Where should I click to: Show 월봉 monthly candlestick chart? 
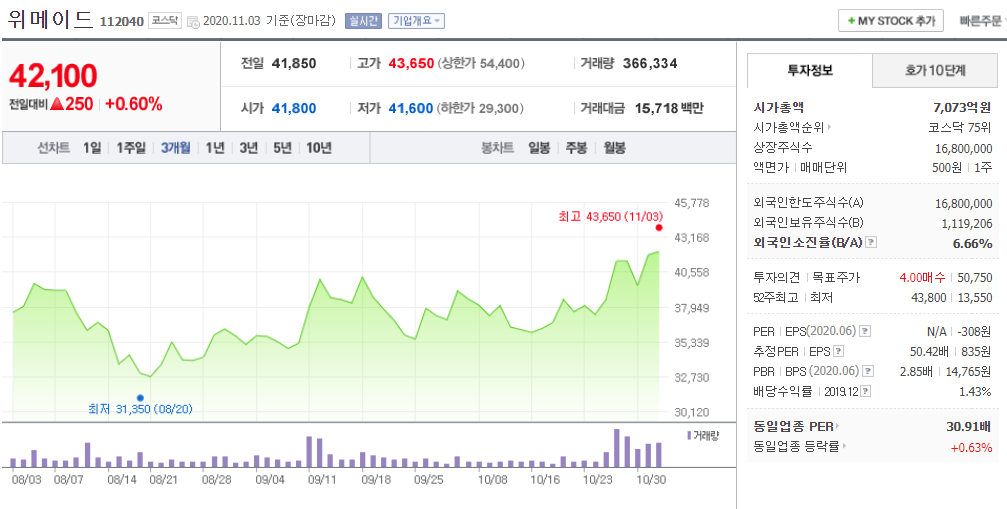click(614, 148)
